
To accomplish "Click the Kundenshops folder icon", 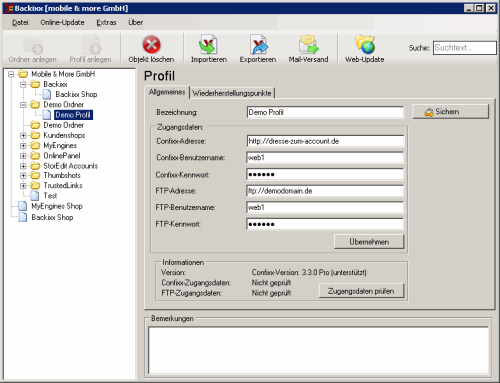I will click(35, 135).
